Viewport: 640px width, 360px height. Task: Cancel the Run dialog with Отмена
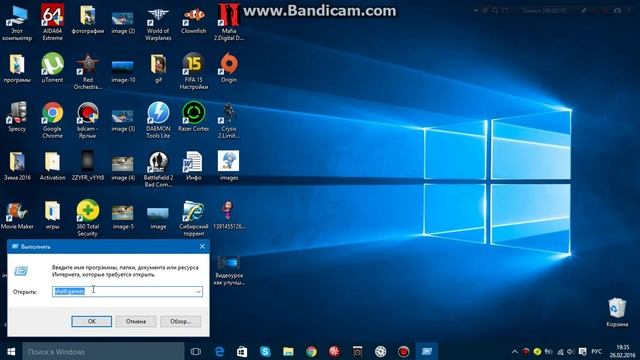click(136, 321)
